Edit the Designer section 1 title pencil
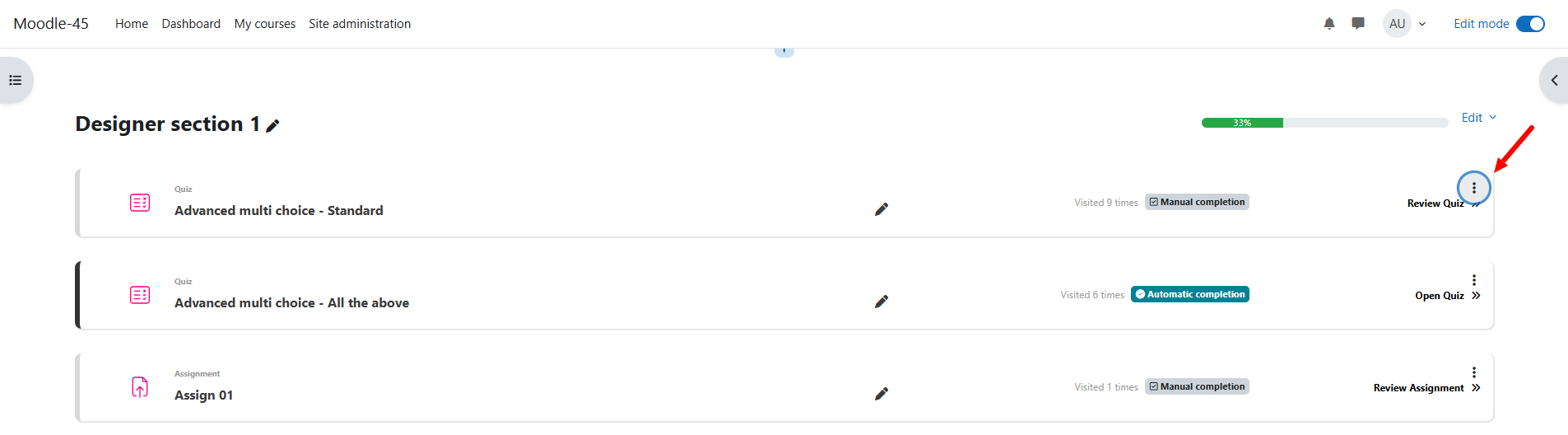This screenshot has width=1568, height=435. pyautogui.click(x=273, y=126)
